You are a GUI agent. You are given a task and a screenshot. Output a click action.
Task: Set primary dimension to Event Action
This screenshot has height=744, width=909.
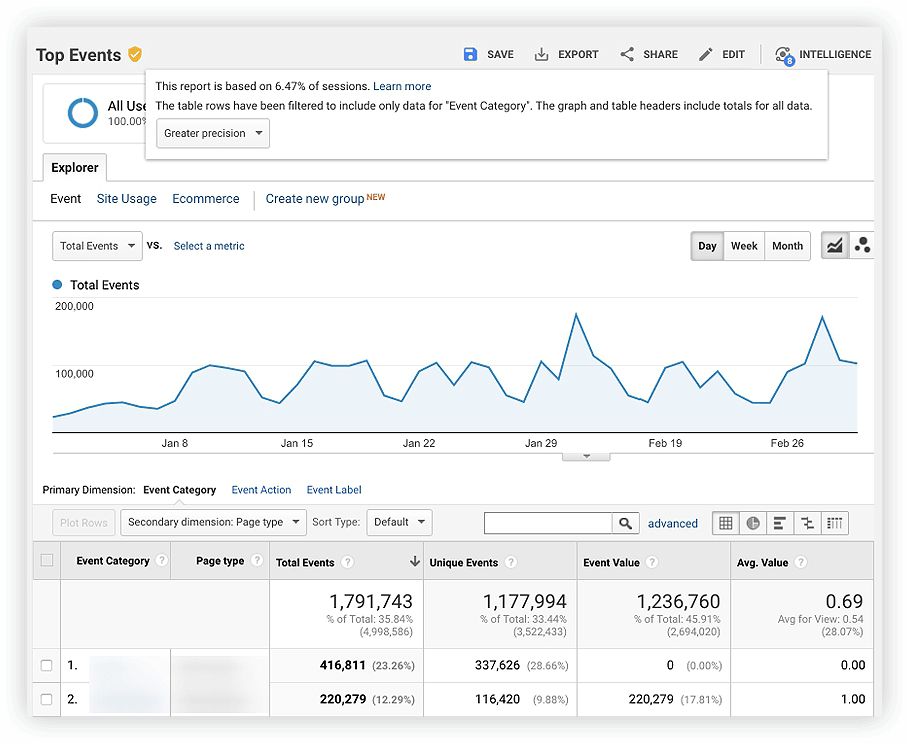point(261,490)
